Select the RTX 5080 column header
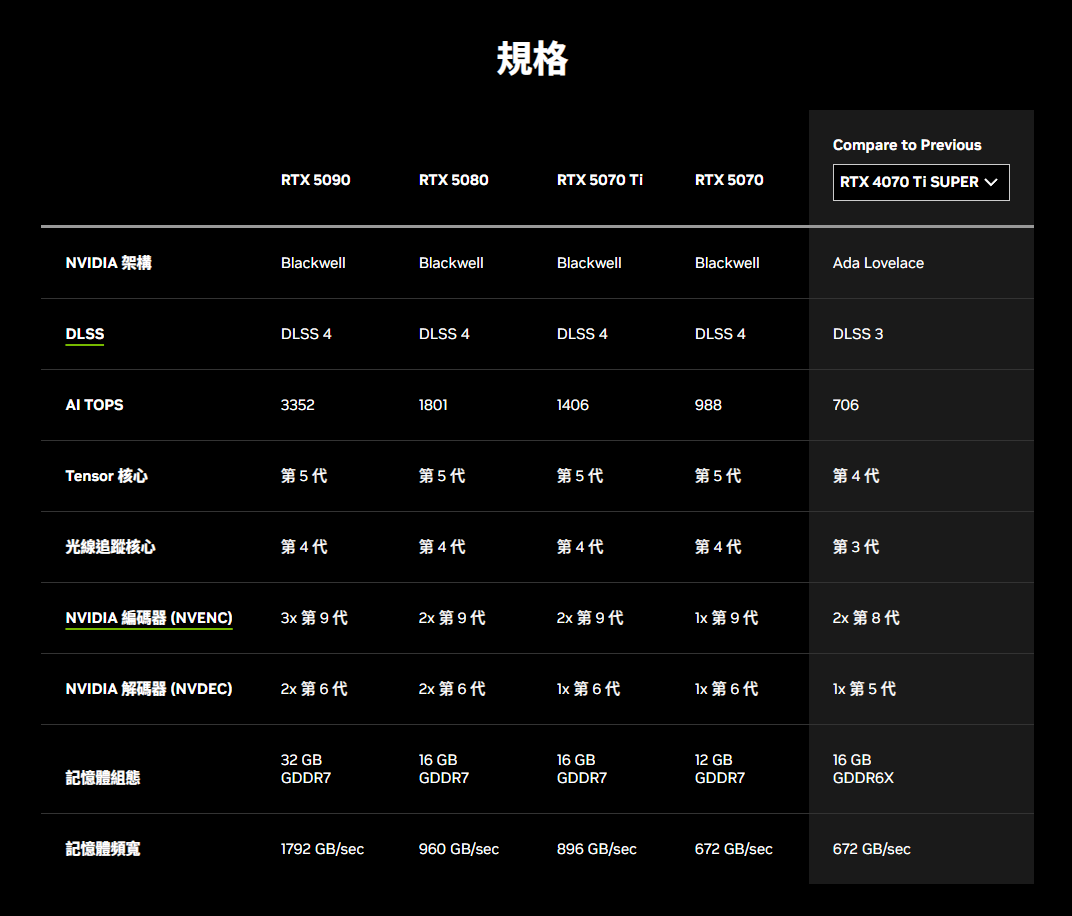Screen dimensions: 1072x916 tap(453, 180)
